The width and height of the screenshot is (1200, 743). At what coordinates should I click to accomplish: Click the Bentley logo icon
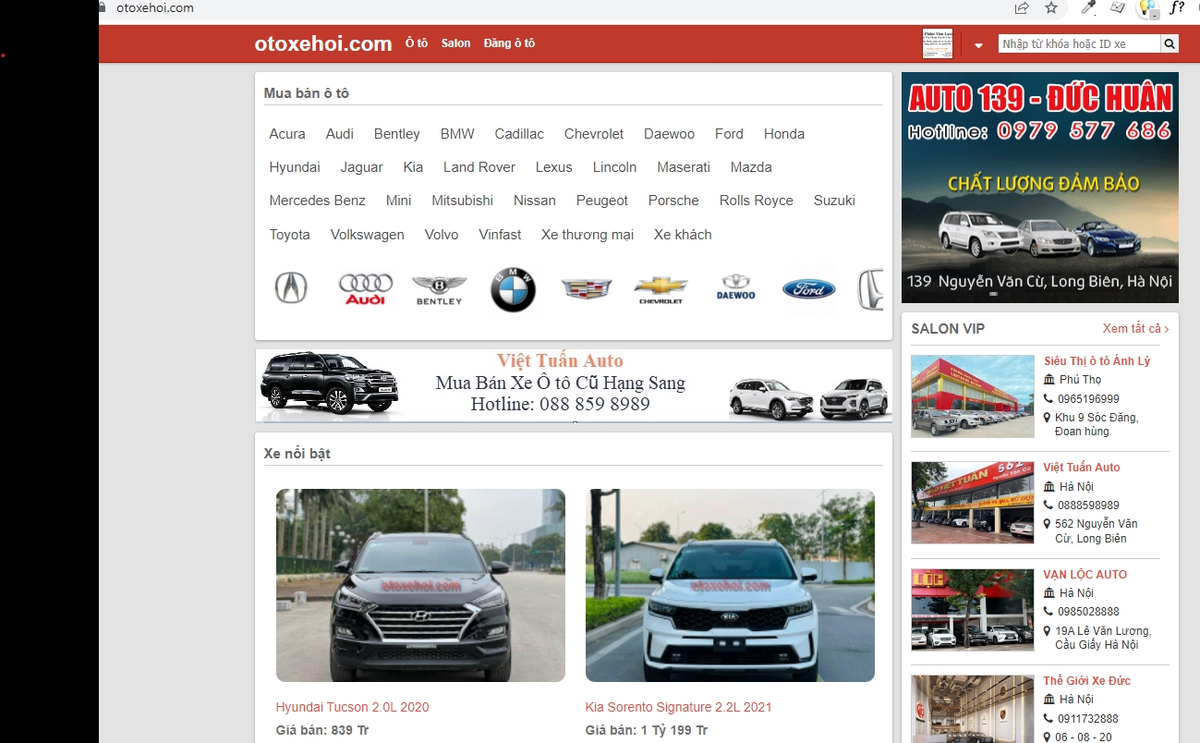439,290
